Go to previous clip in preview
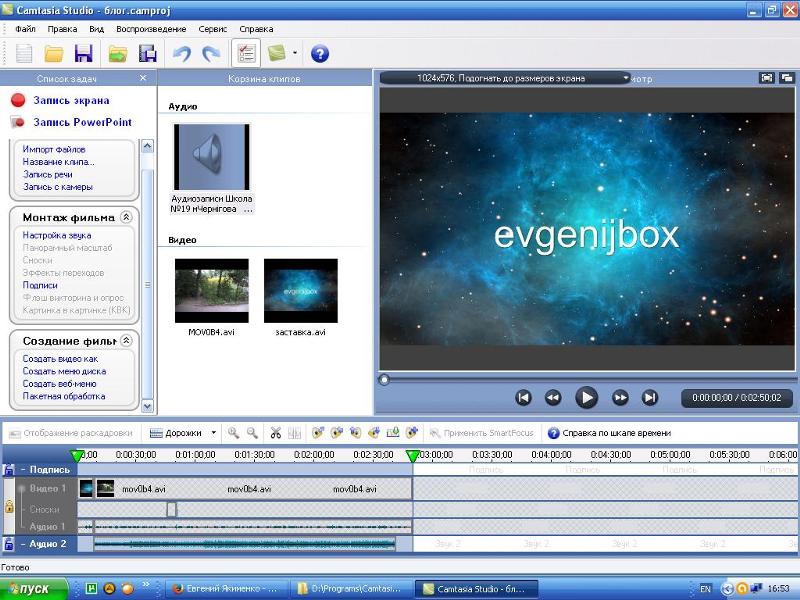The height and width of the screenshot is (600, 800). coord(523,397)
